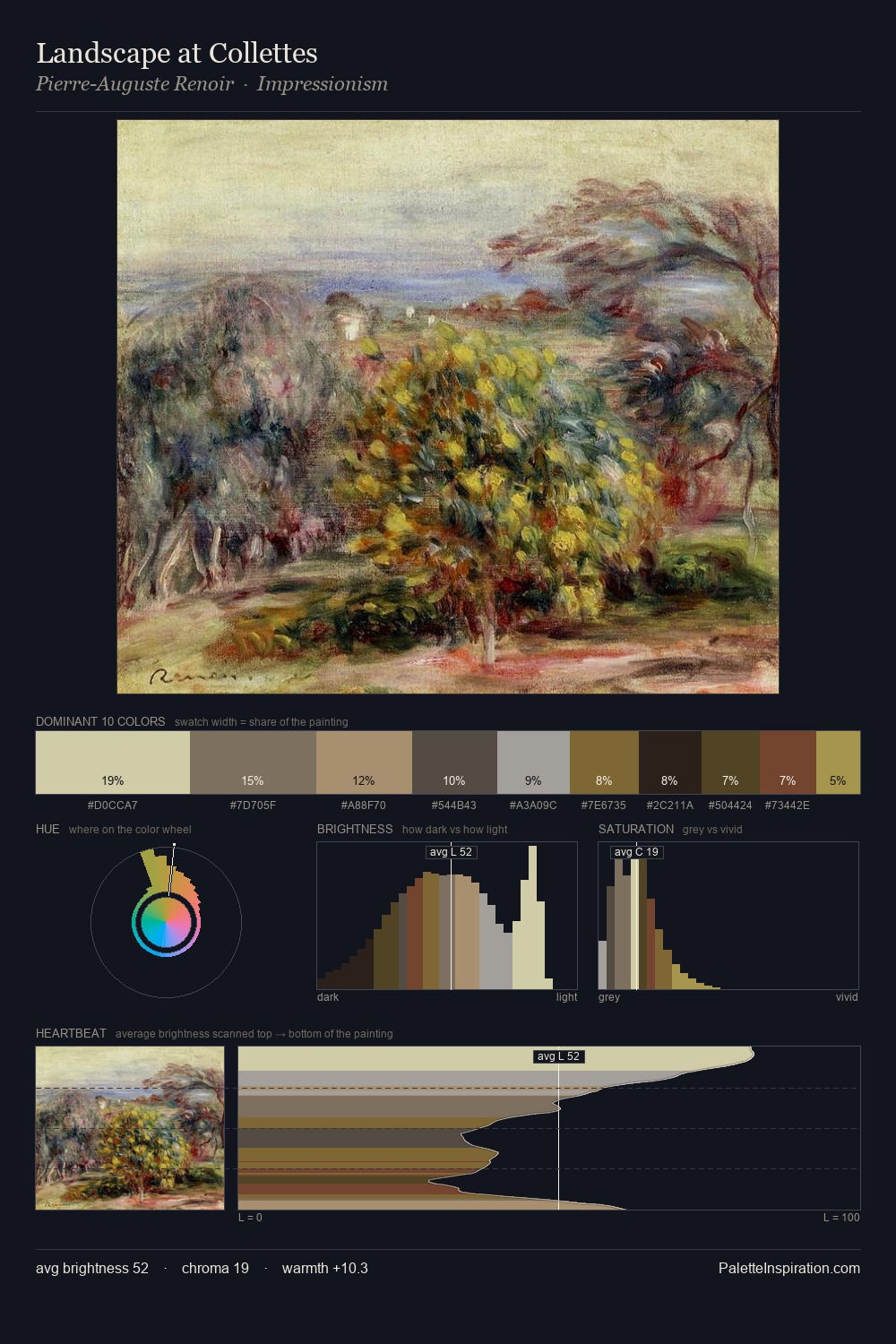Click the hue color wheel center
Screen dimensions: 896x1344
pos(166,922)
